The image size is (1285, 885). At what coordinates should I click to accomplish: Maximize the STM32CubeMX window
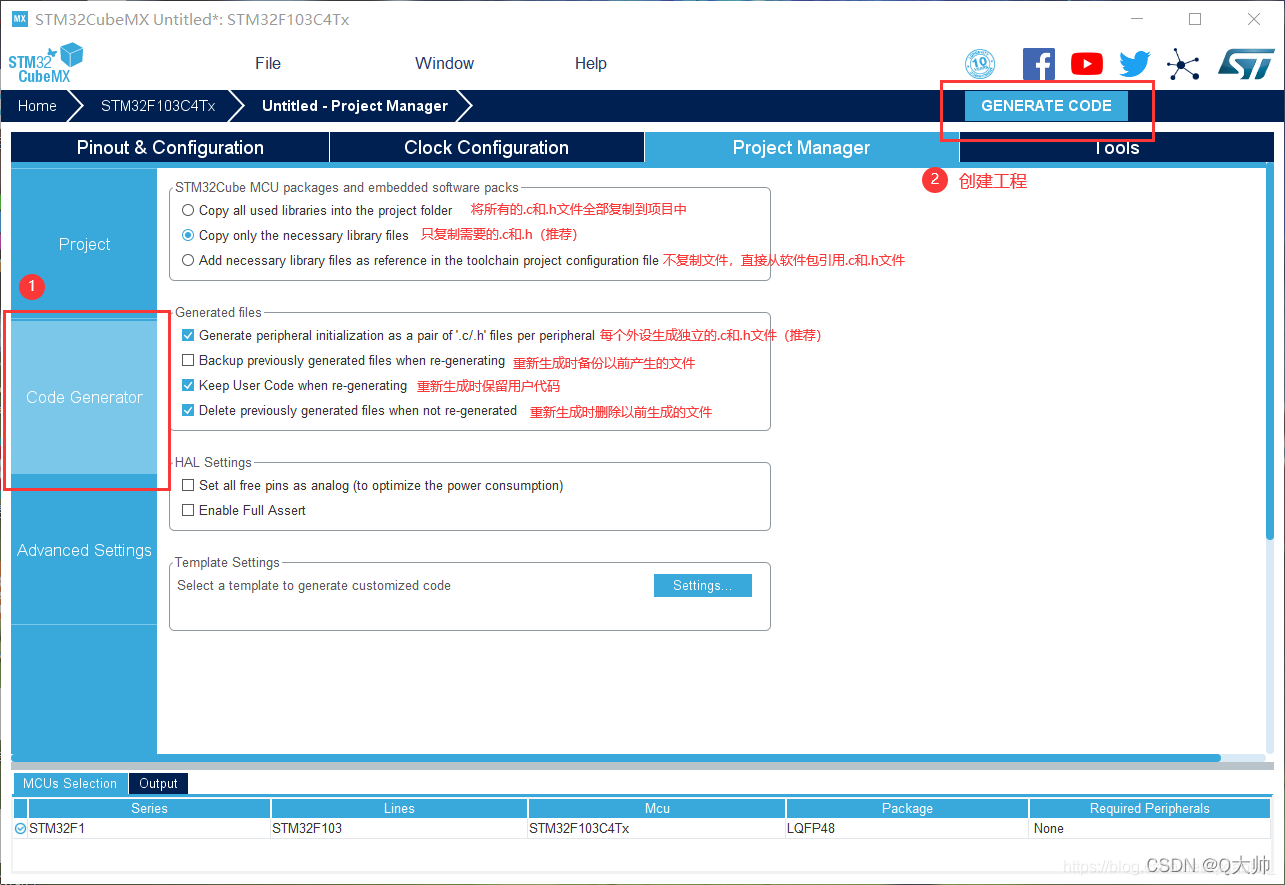tap(1195, 19)
